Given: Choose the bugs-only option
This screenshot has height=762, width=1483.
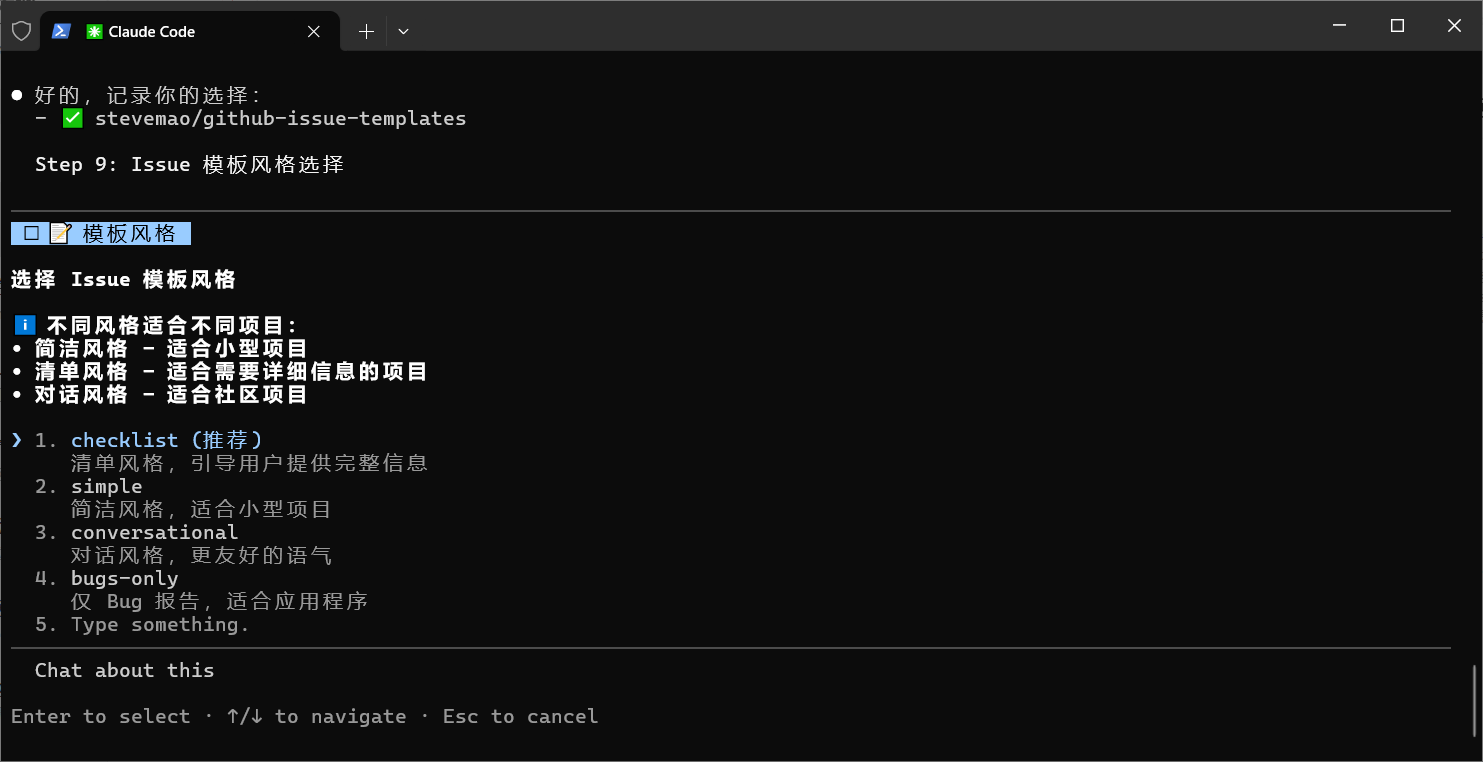Looking at the screenshot, I should coord(124,578).
